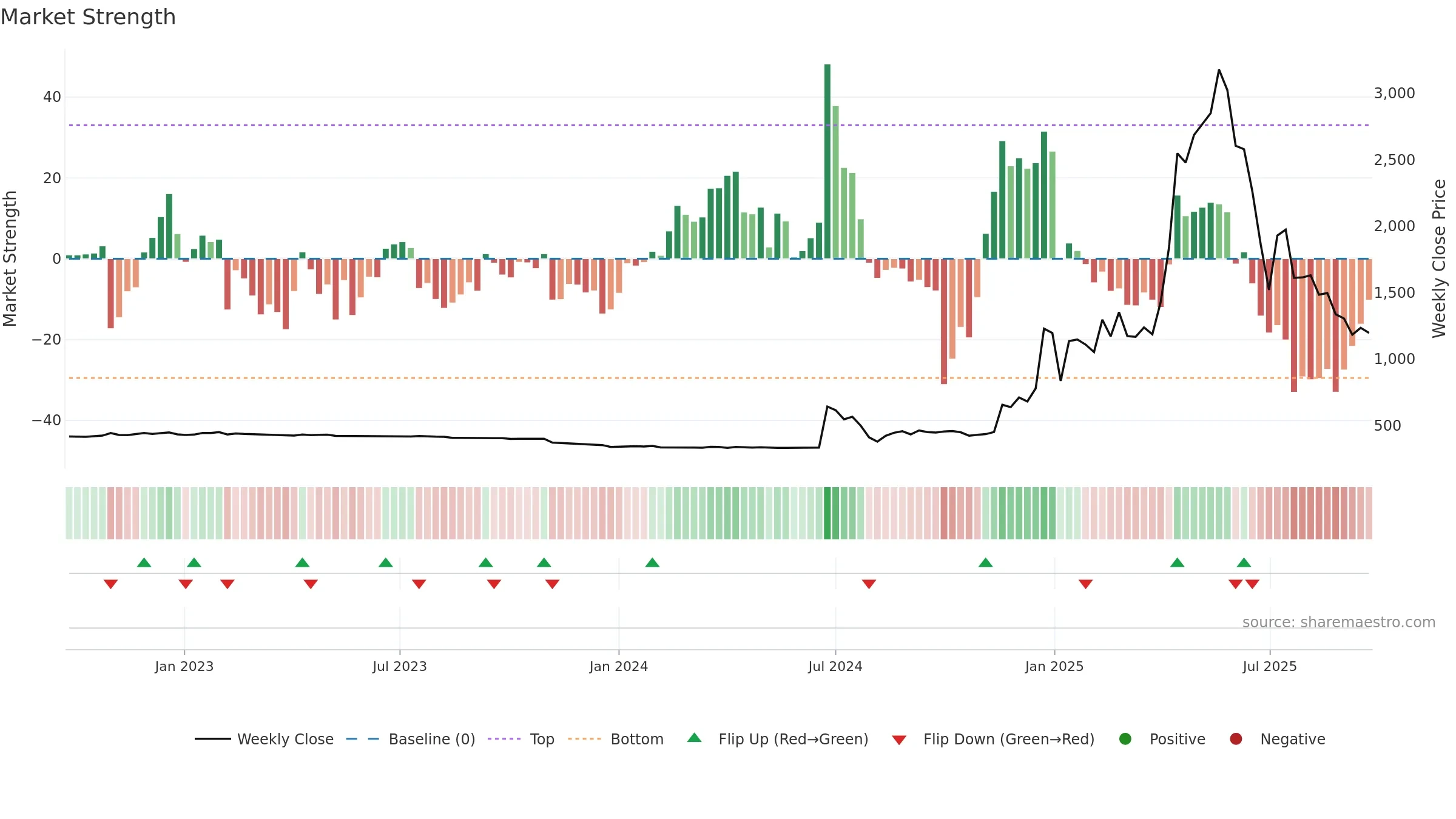Screen dimensions: 1456x819
Task: Toggle the 'Positive' legend label
Action: (1178, 739)
